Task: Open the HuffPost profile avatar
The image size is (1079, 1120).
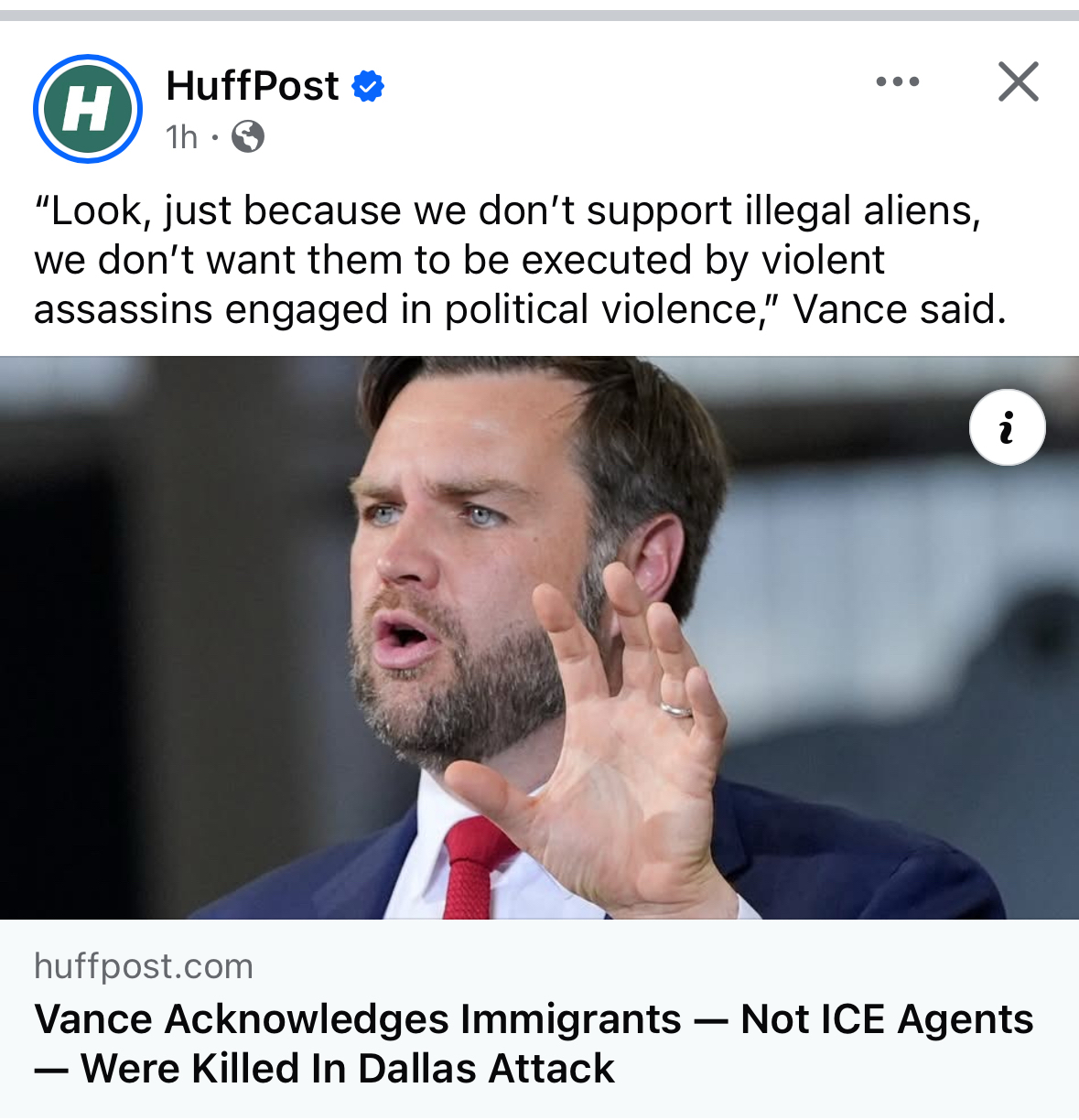Action: (88, 109)
